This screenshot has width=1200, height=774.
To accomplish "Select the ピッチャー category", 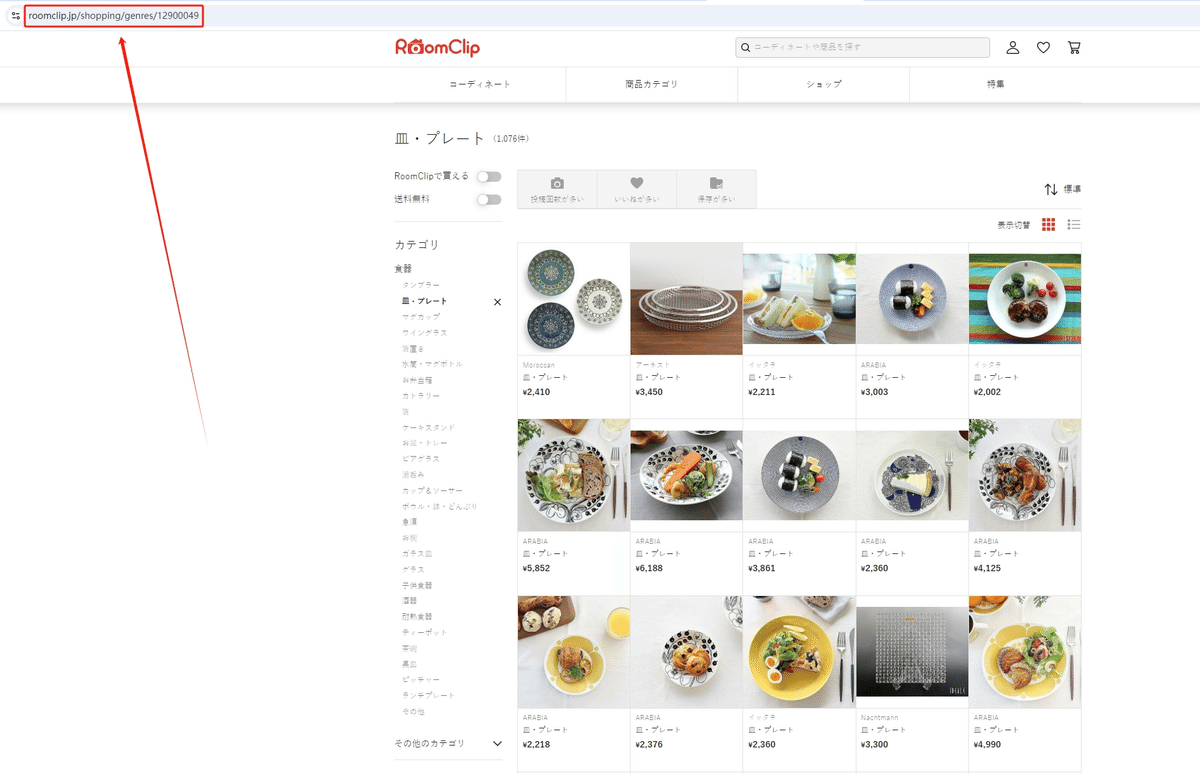I will click(x=421, y=680).
